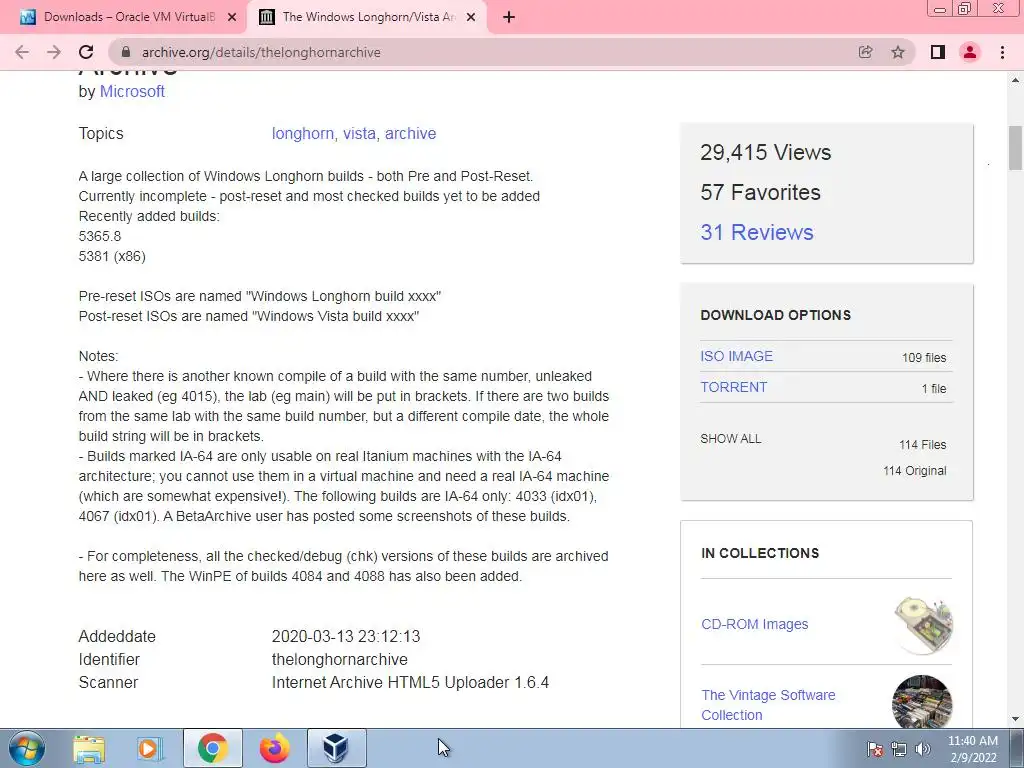Open the Microsoft creator link
This screenshot has height=768, width=1024.
point(132,91)
